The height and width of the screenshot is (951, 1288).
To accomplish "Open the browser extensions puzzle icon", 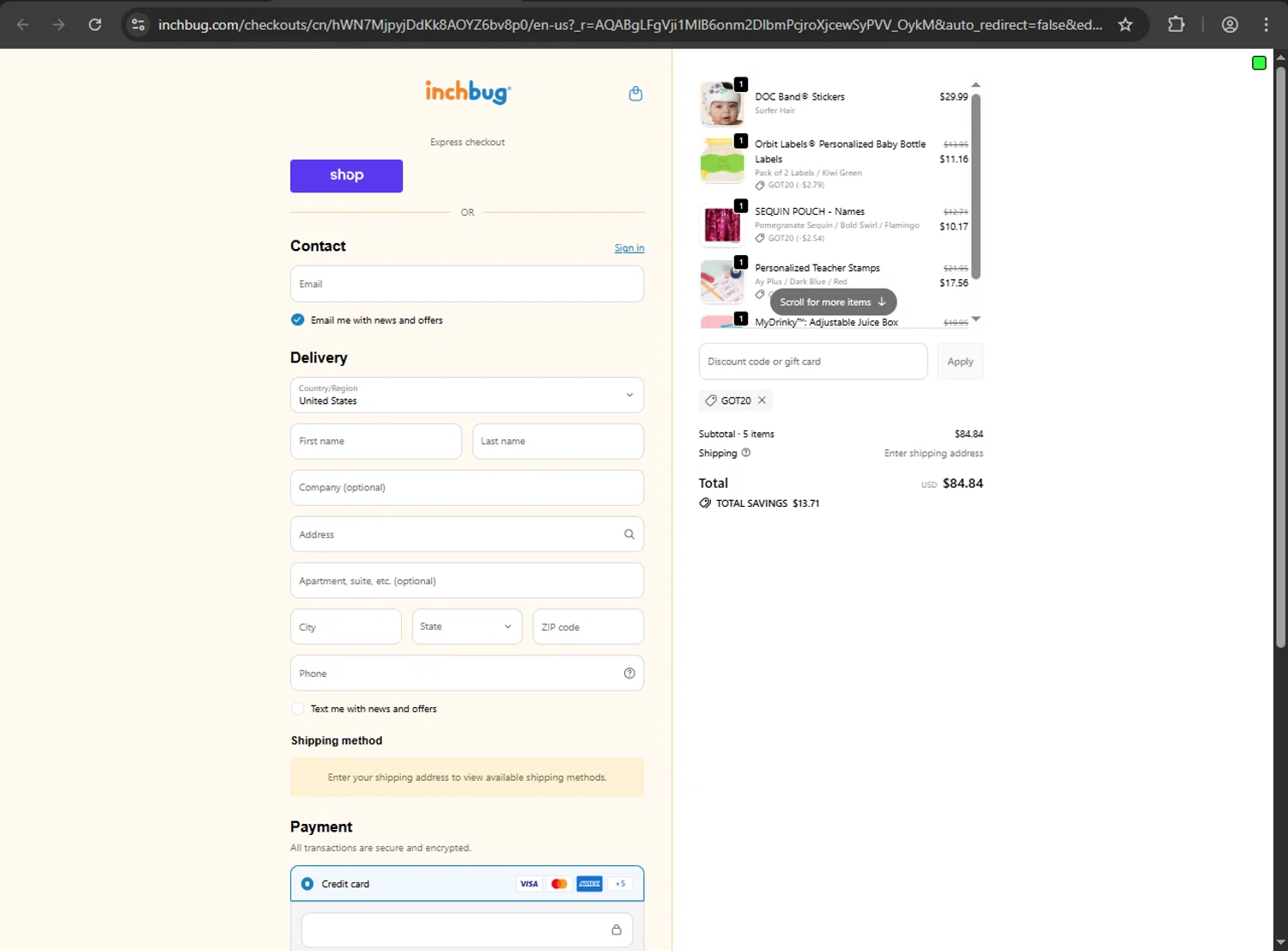I will (1176, 25).
